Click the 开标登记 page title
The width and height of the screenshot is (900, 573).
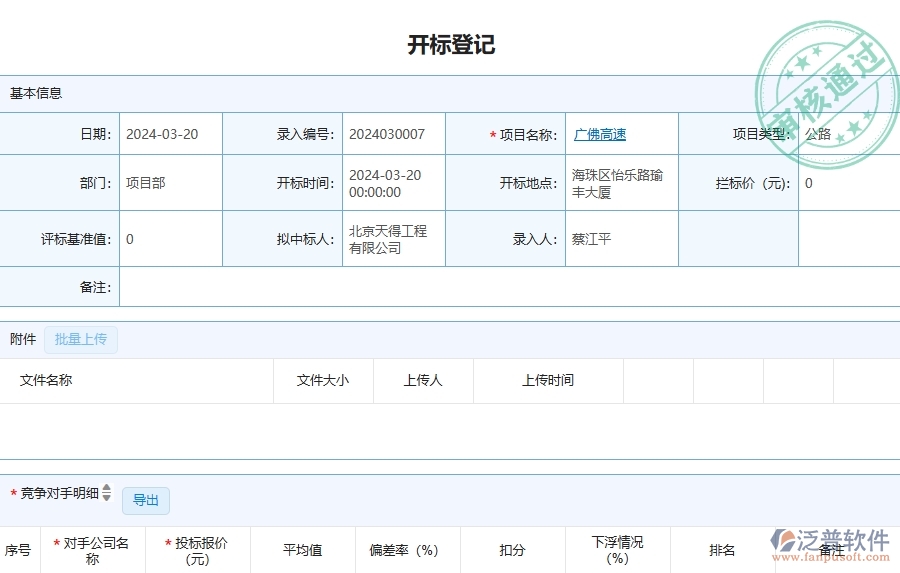point(451,45)
